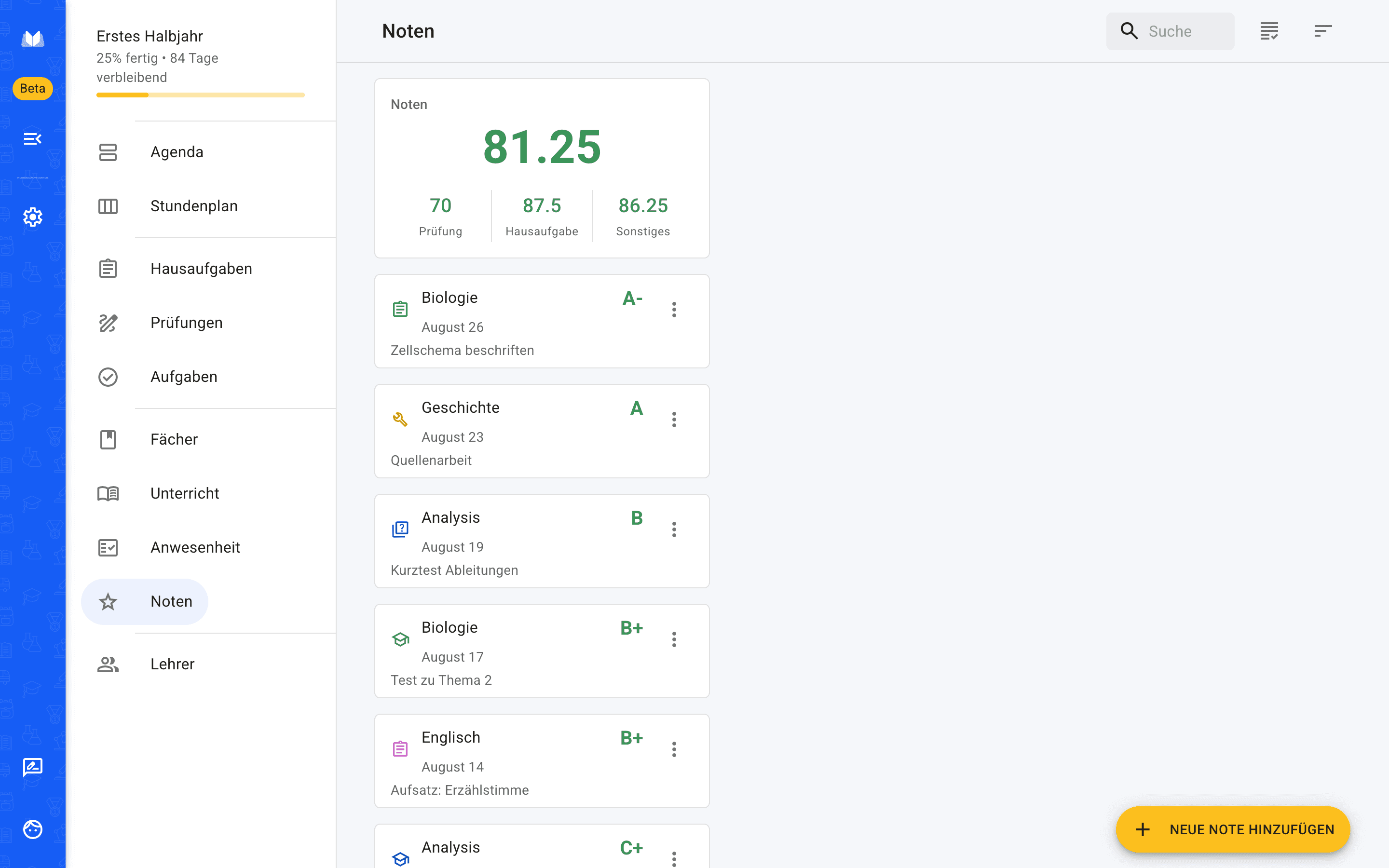Collapse the sidebar menu icon
Screen dimensions: 1389x868
point(33,138)
